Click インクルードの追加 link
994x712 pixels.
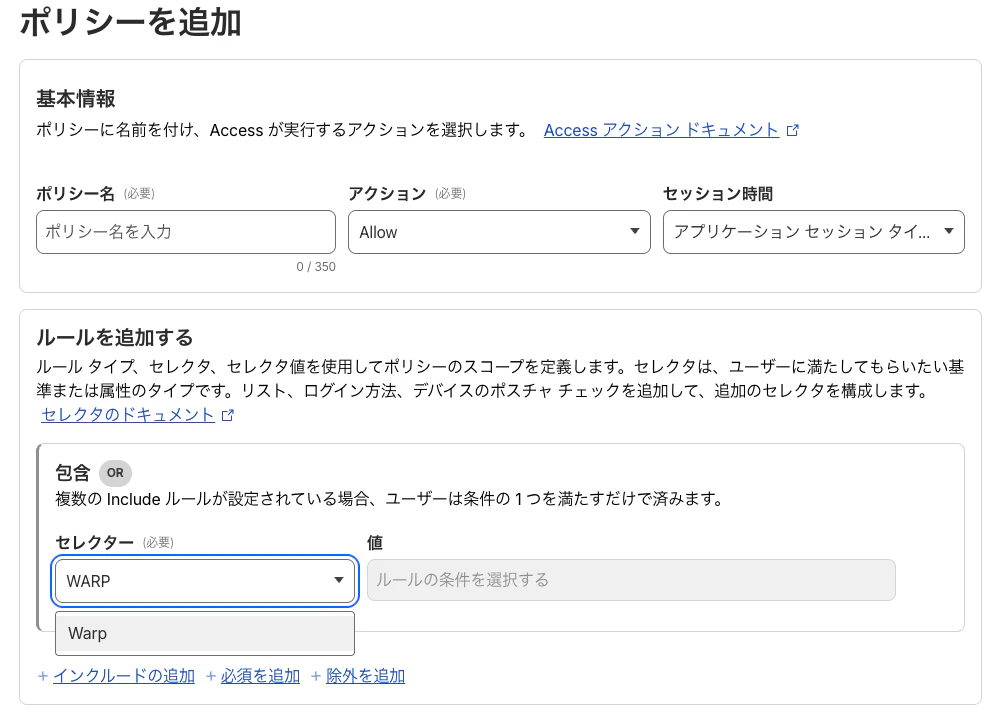pyautogui.click(x=124, y=676)
